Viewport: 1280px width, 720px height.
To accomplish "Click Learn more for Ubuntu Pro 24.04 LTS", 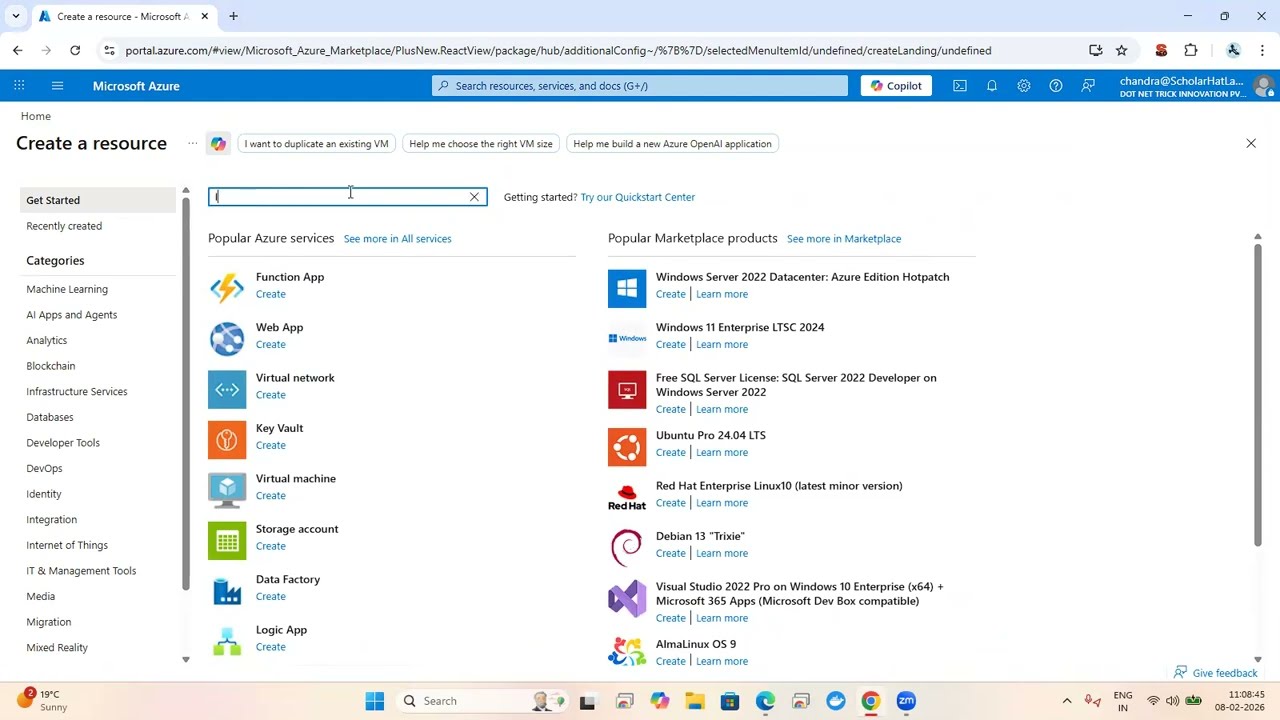I will click(722, 453).
